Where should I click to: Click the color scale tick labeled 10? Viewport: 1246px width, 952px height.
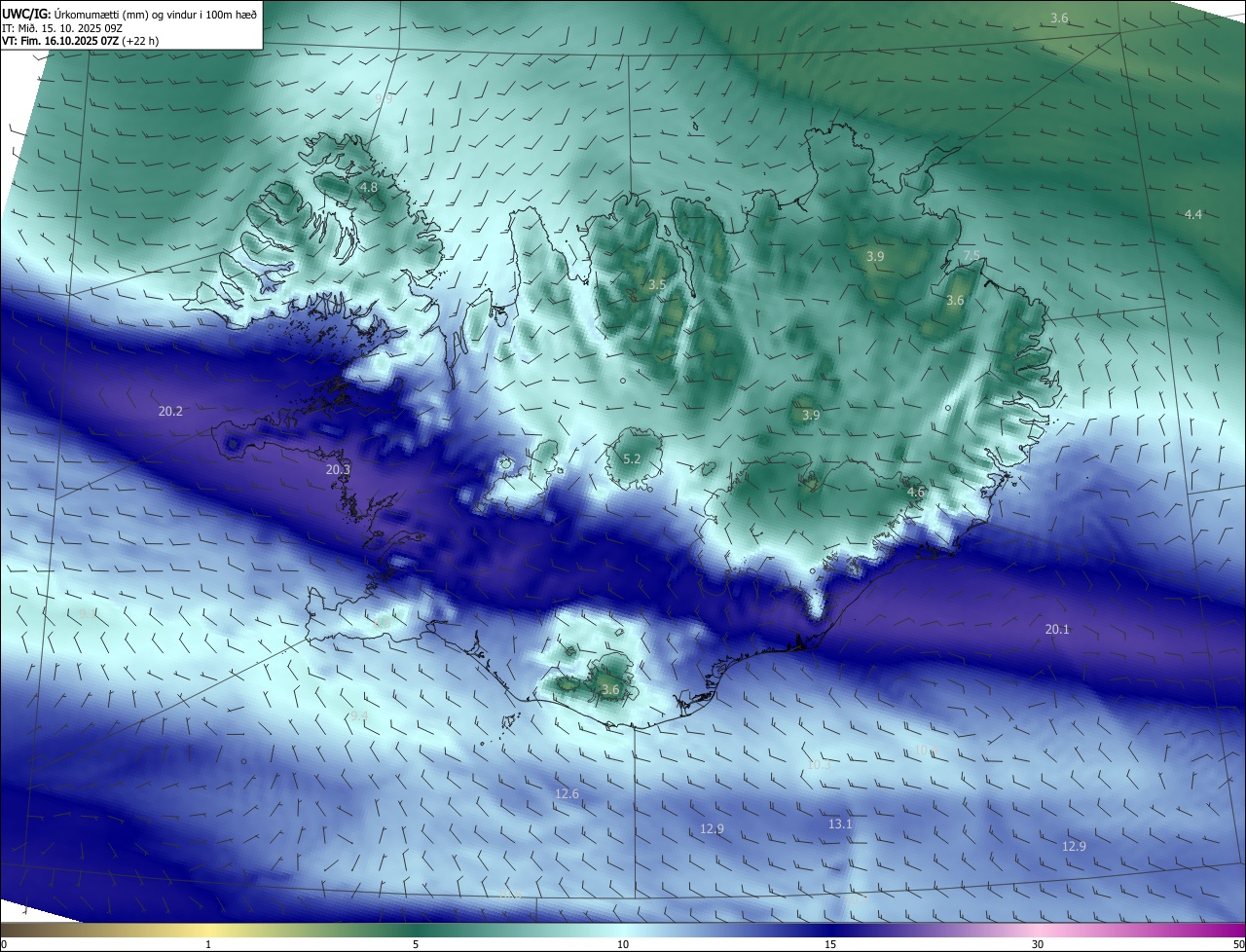coord(623,944)
